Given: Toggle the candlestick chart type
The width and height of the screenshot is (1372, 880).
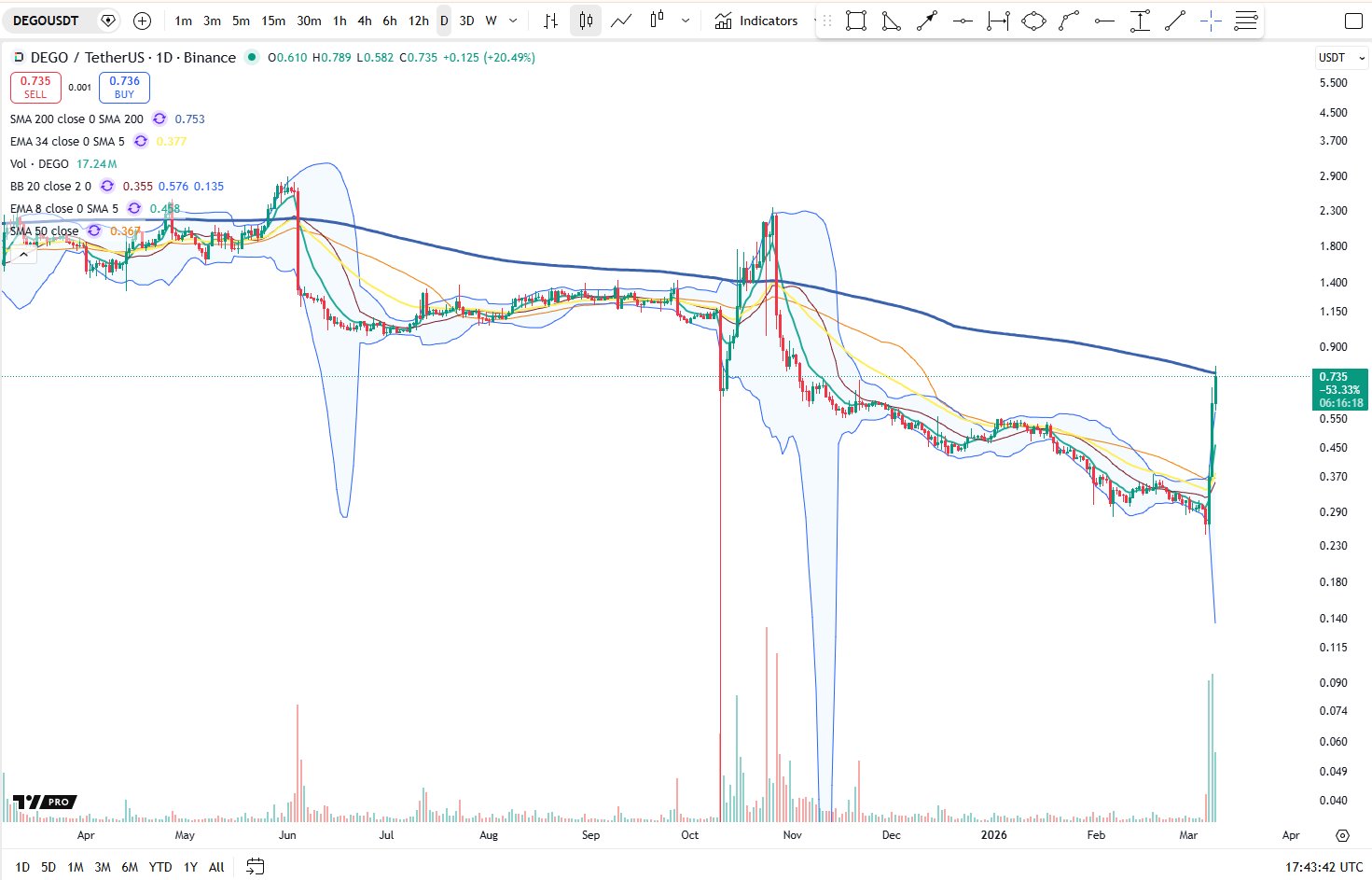Looking at the screenshot, I should coord(586,21).
